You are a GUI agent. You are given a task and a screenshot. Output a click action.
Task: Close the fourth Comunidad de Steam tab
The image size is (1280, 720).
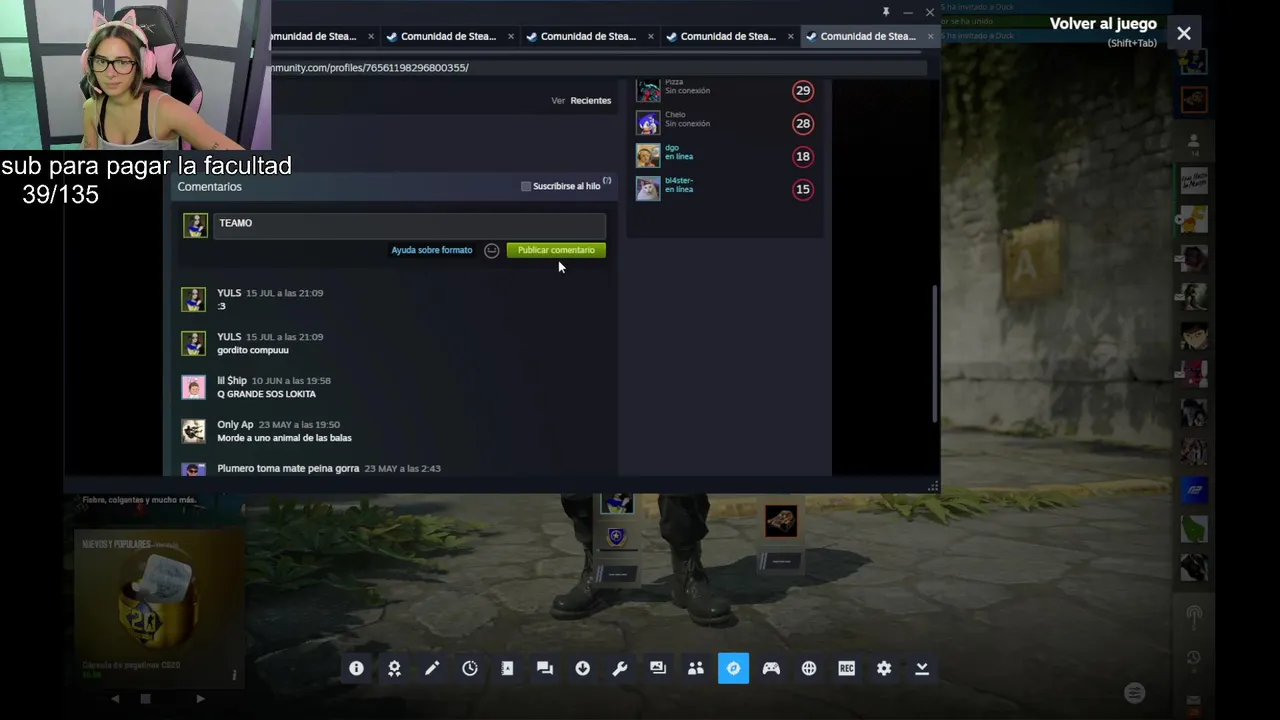[x=791, y=36]
